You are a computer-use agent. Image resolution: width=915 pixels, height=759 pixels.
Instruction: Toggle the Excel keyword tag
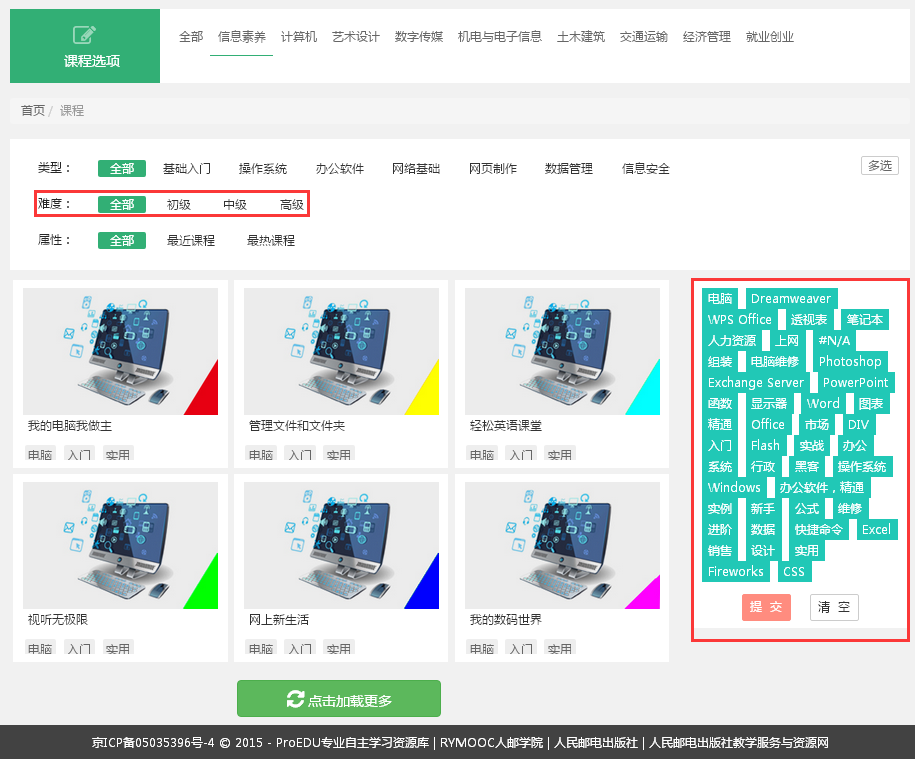[x=876, y=529]
